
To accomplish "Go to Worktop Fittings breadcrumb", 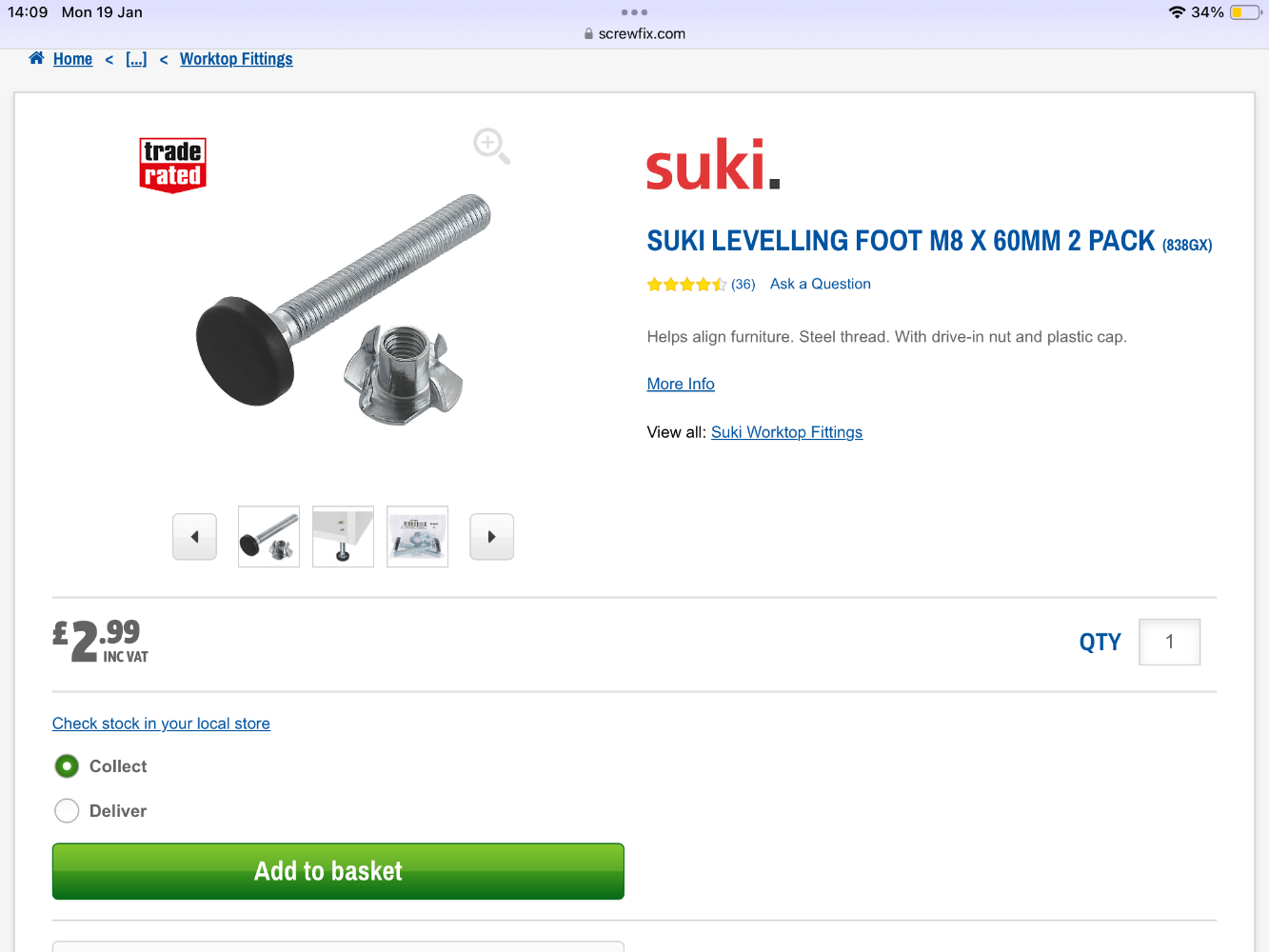I will tap(236, 59).
